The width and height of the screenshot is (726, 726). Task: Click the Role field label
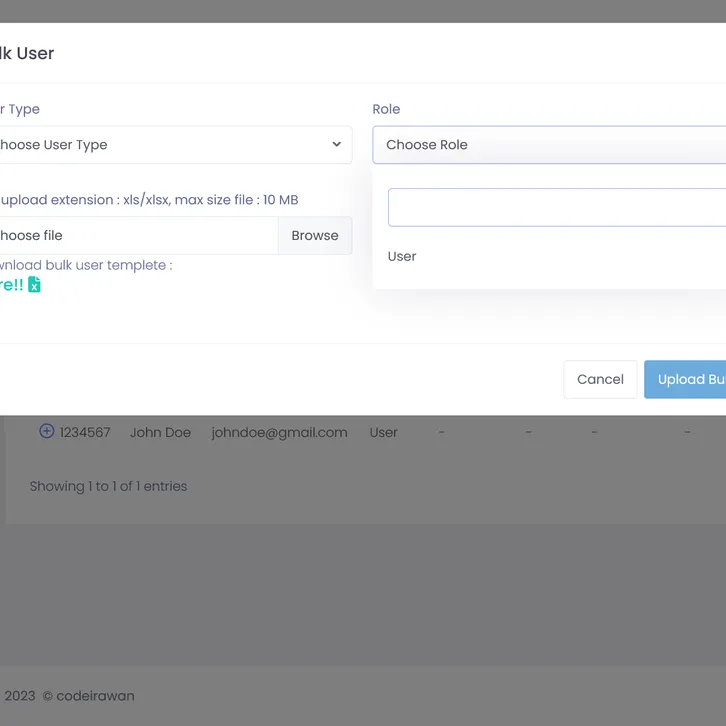[x=386, y=110]
